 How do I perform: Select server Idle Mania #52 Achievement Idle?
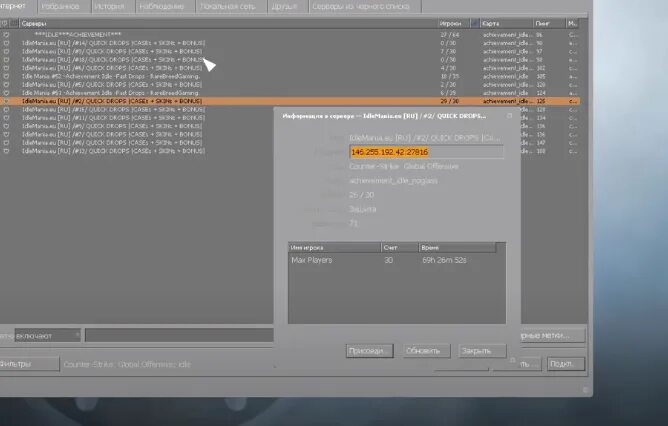pos(290,76)
